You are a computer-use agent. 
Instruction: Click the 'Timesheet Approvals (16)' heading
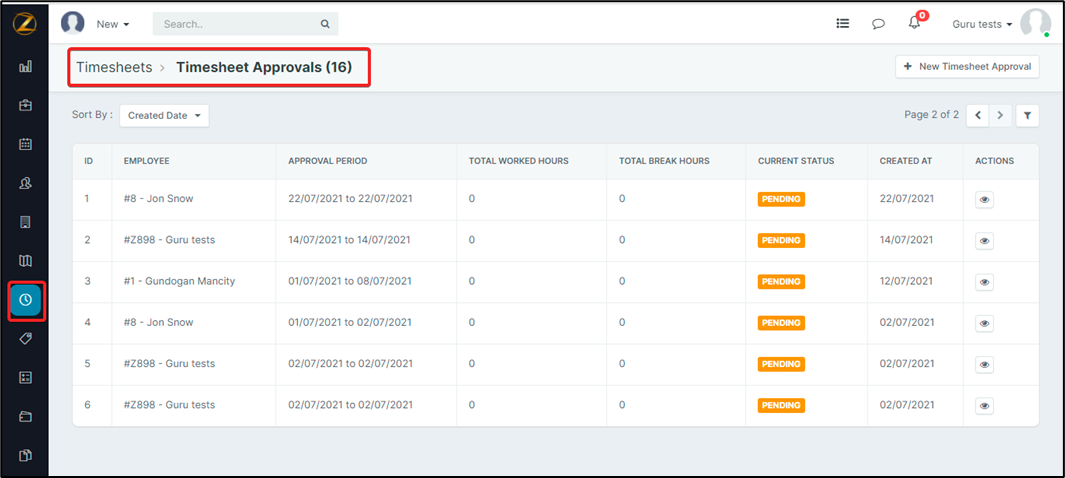pyautogui.click(x=264, y=67)
